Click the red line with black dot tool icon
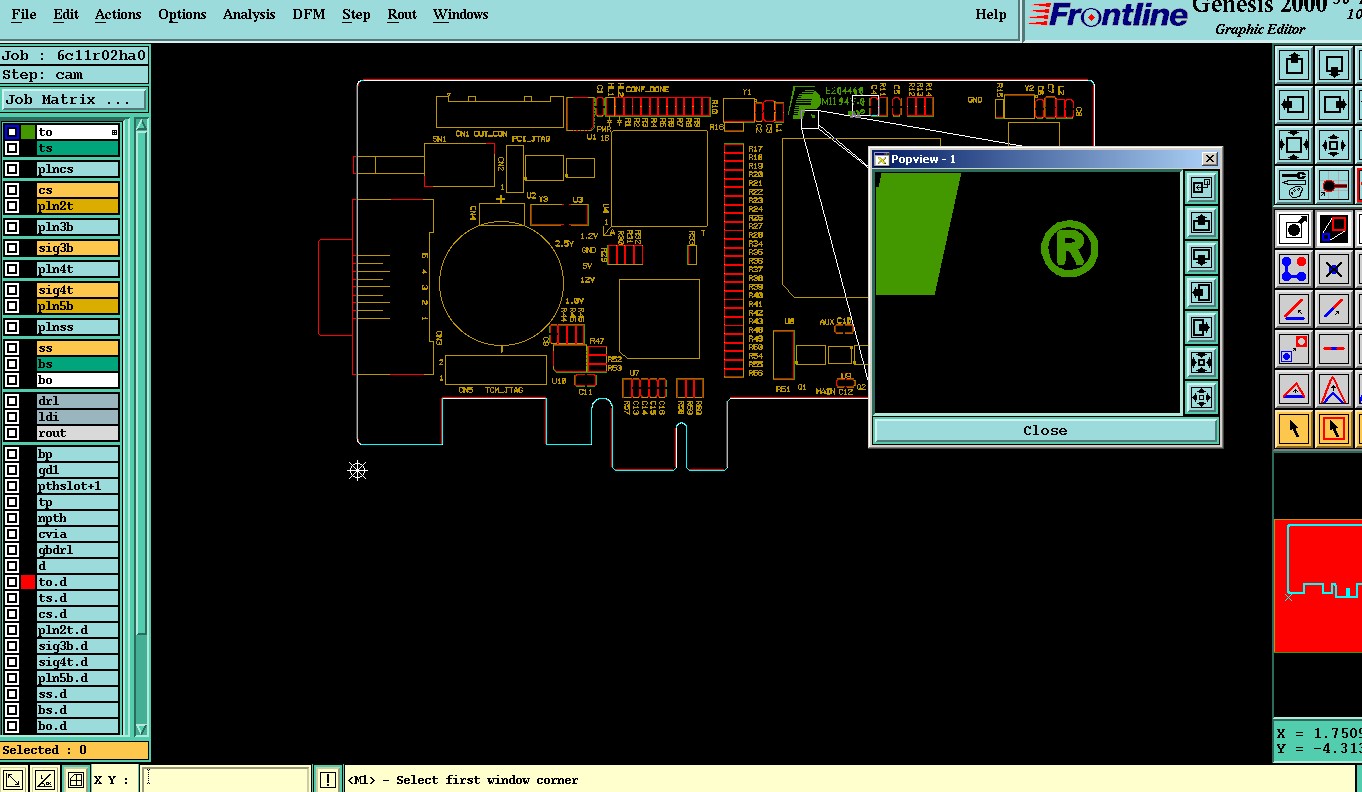The width and height of the screenshot is (1362, 792). pyautogui.click(x=1333, y=185)
